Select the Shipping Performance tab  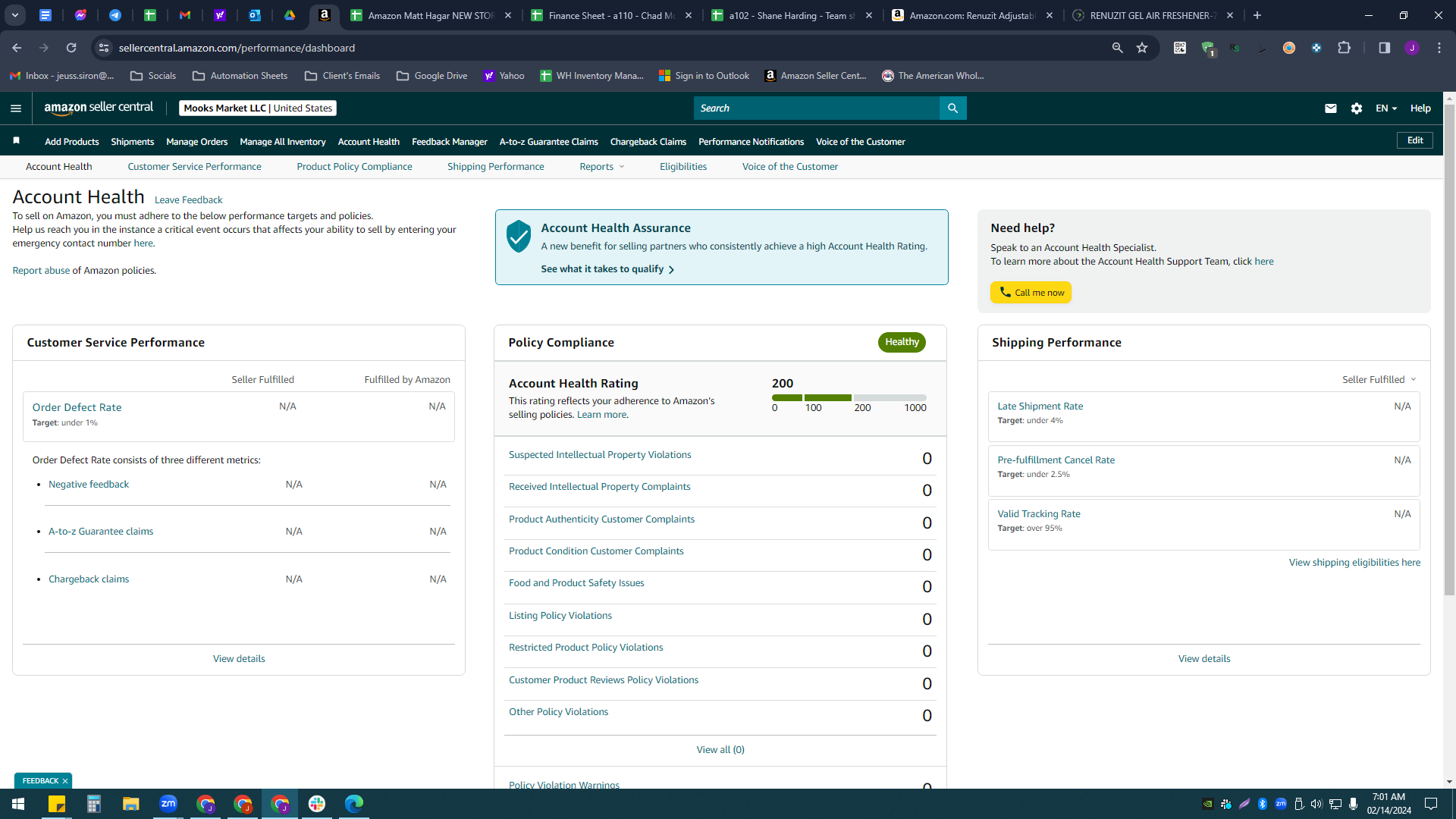[495, 167]
